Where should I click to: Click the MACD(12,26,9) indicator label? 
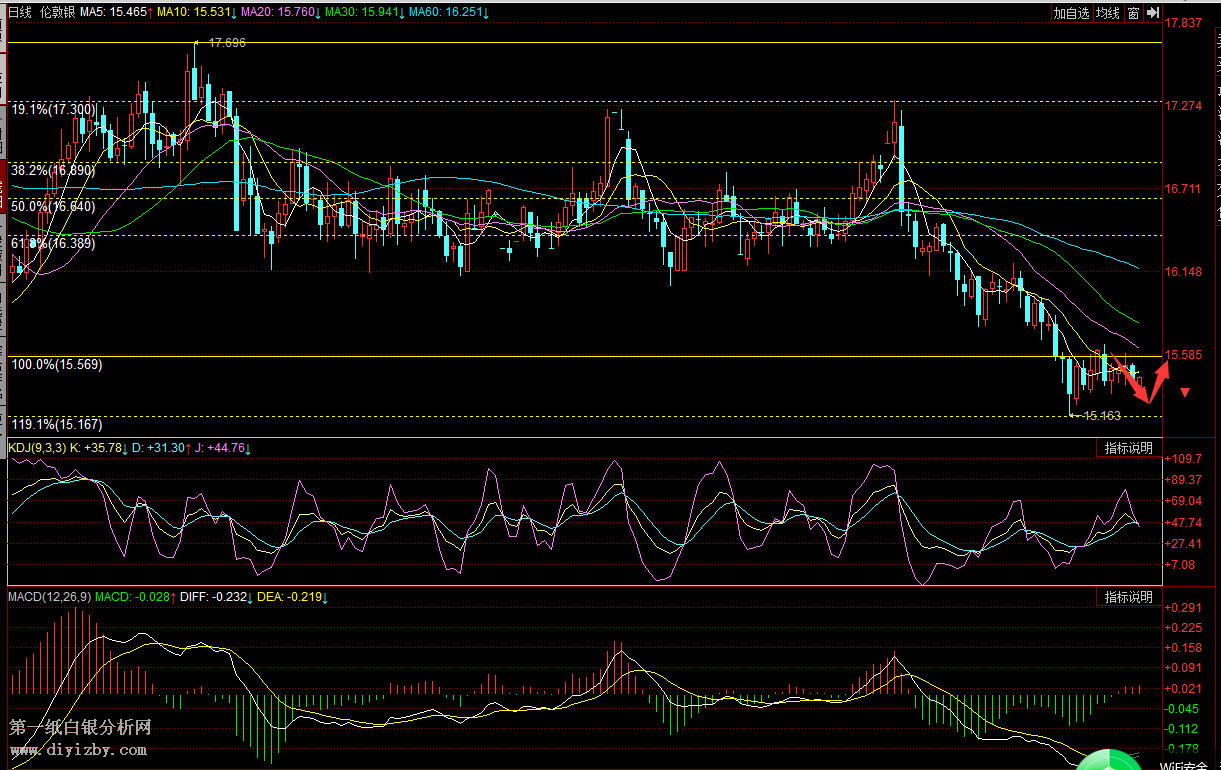coord(50,597)
